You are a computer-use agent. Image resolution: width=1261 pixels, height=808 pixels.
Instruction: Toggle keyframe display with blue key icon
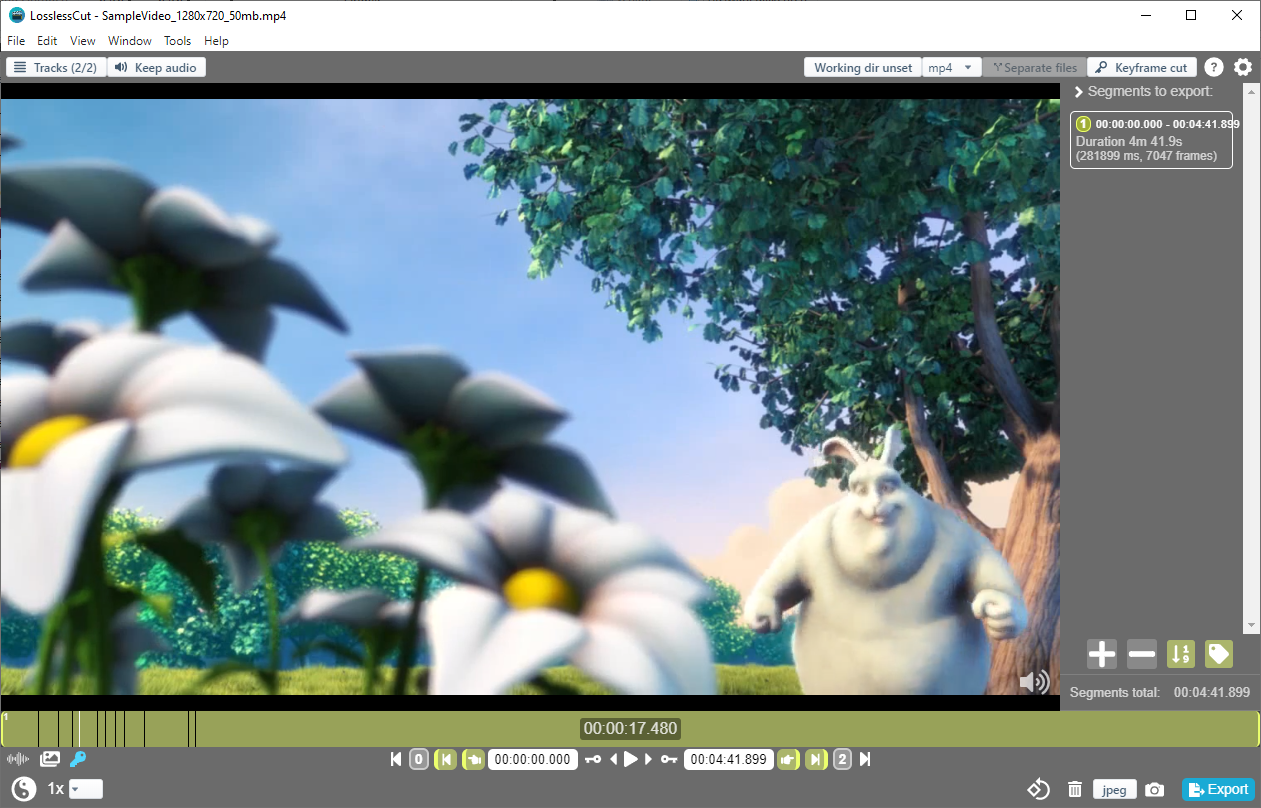[78, 760]
